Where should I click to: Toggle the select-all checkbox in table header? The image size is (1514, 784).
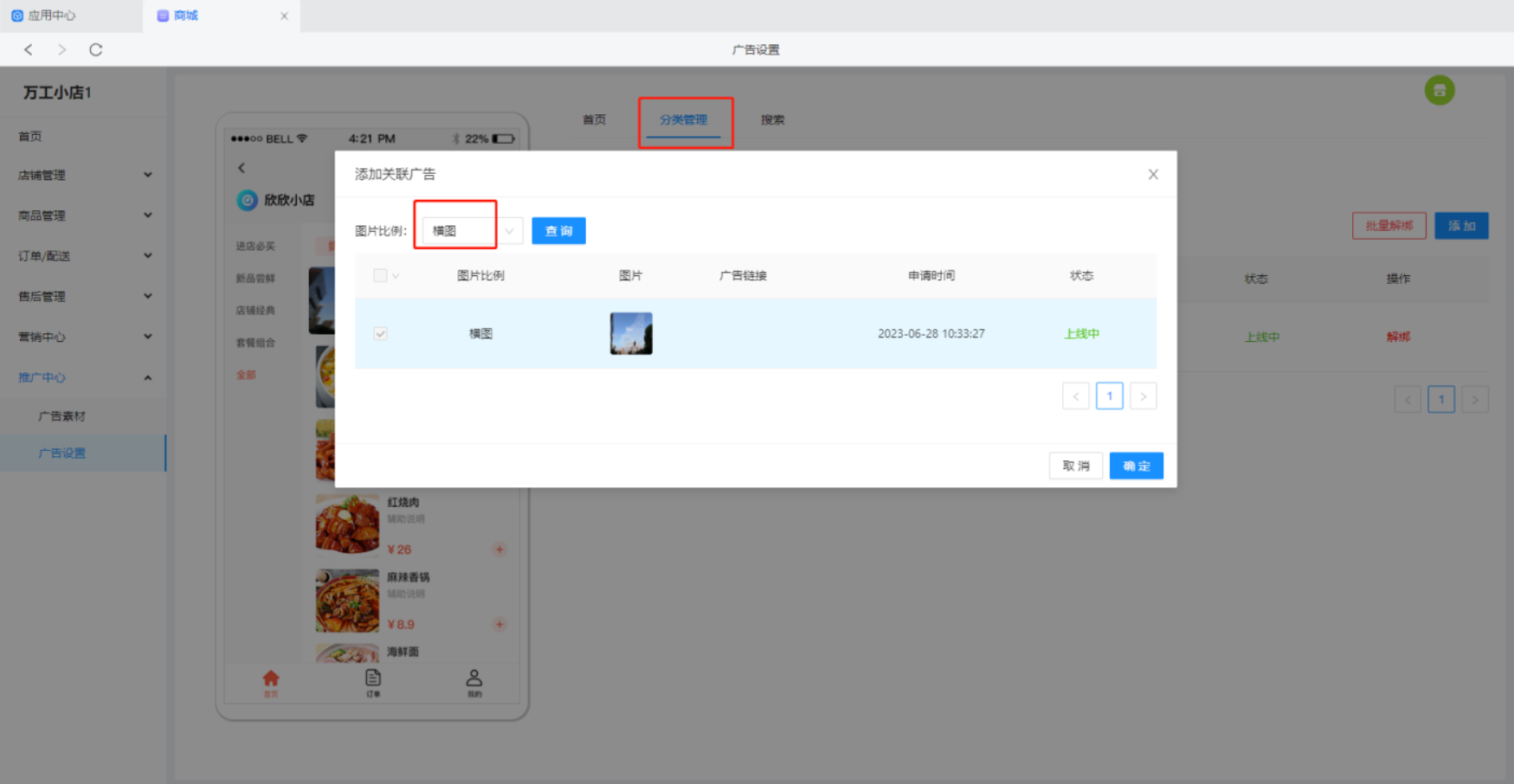point(380,276)
